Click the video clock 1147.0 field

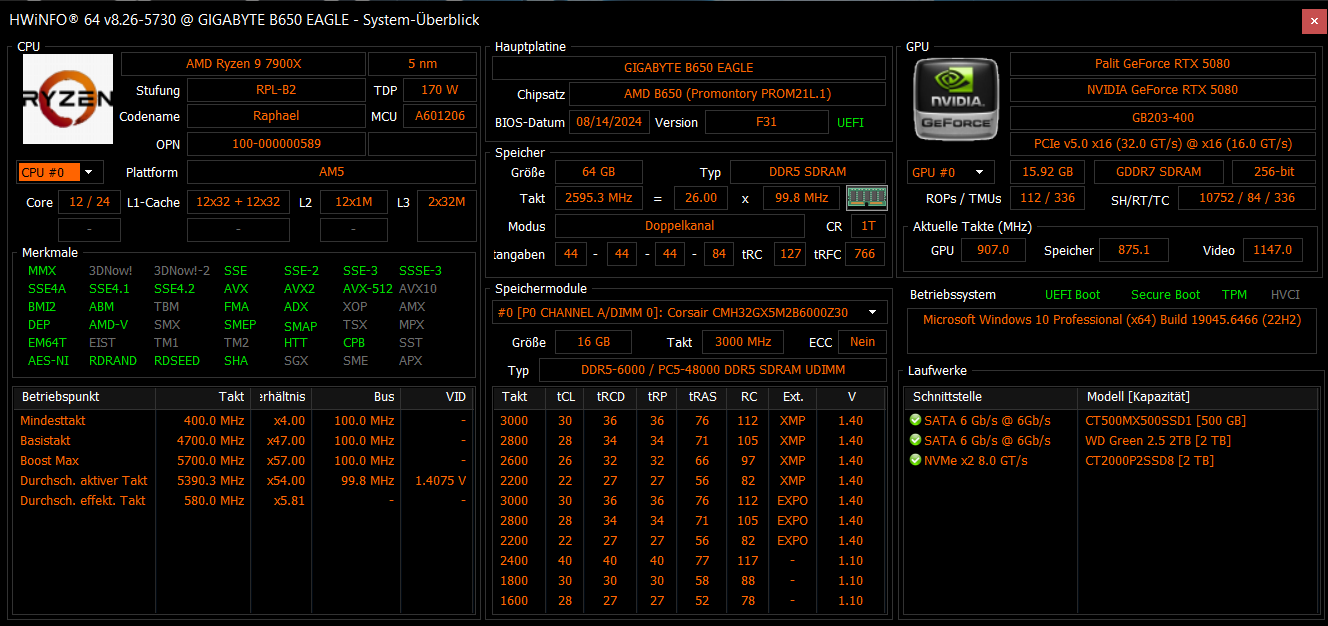1273,250
